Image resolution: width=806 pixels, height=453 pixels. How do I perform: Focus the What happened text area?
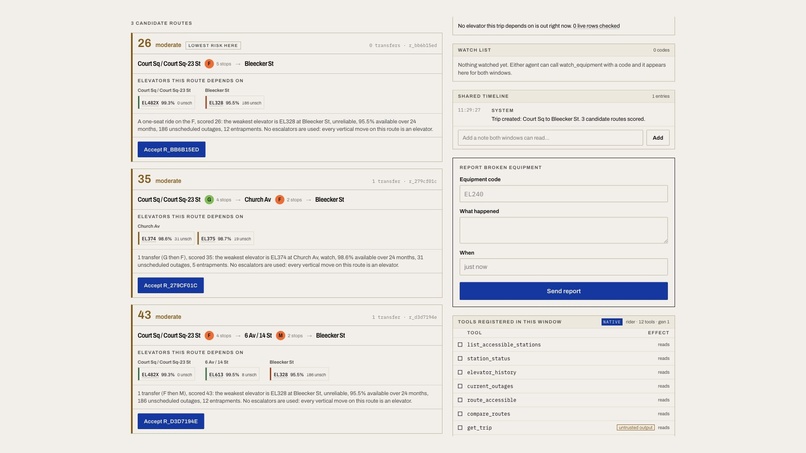click(563, 230)
